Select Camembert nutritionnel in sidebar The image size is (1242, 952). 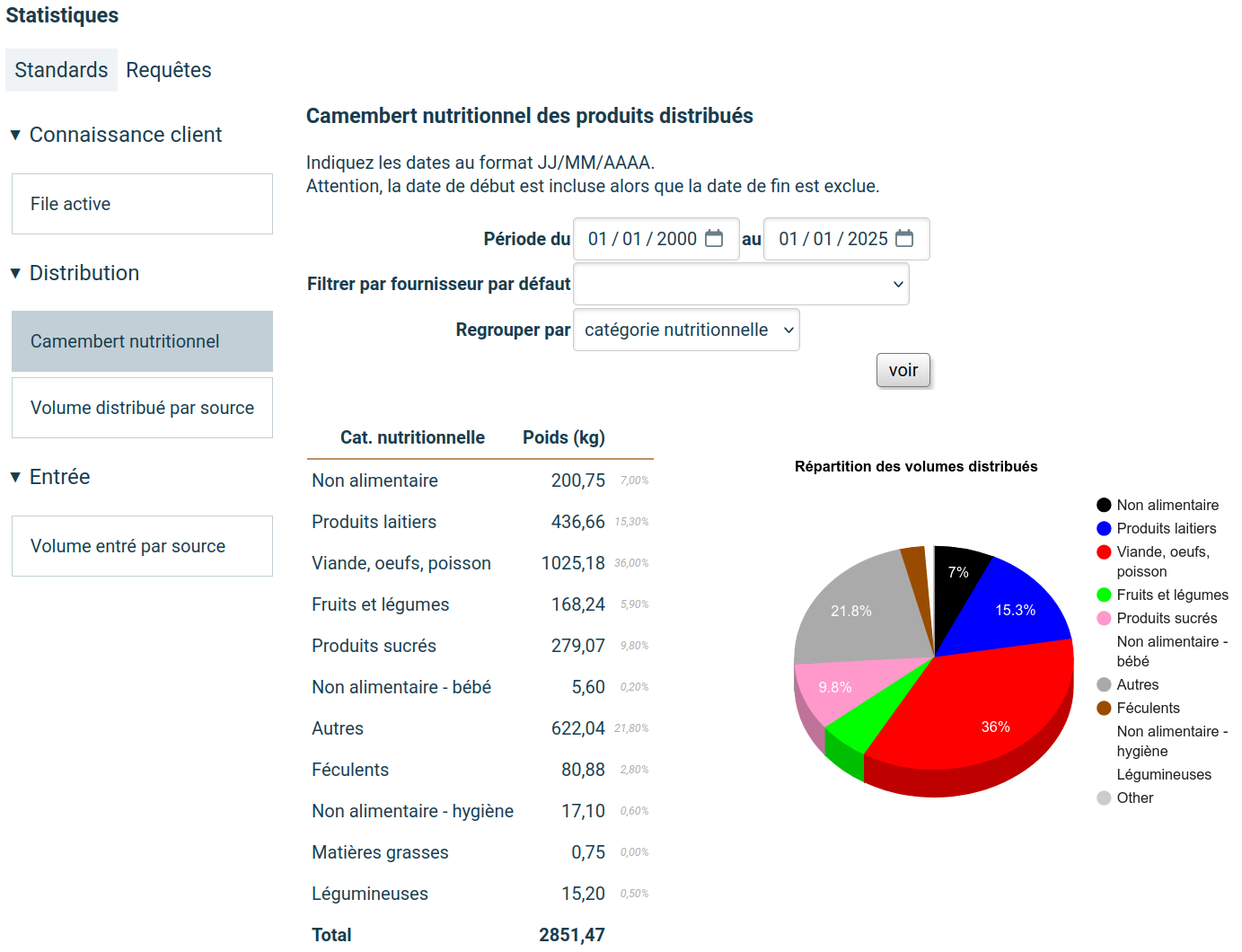142,341
